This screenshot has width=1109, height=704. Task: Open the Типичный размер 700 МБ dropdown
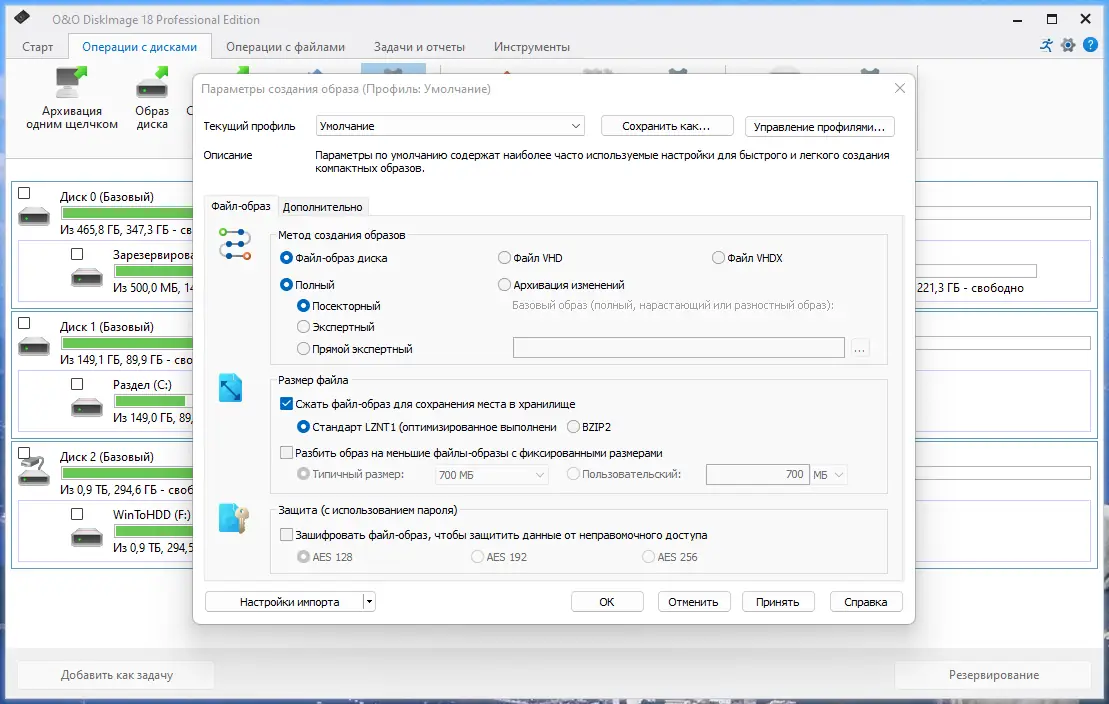491,475
